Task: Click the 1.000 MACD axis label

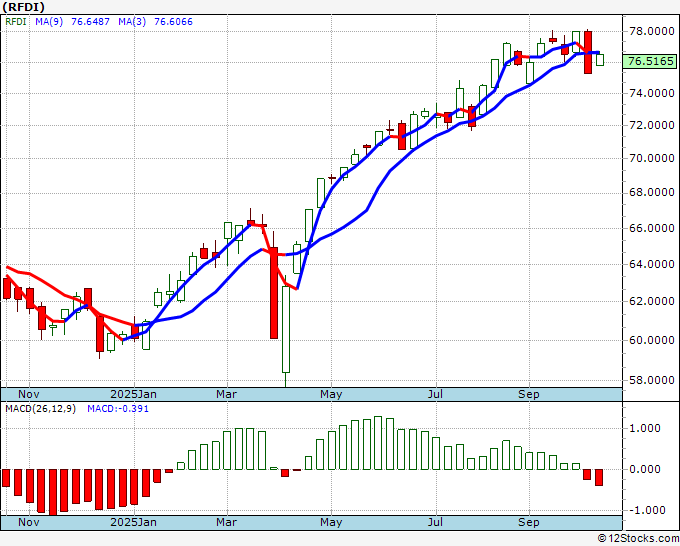Action: pos(645,428)
